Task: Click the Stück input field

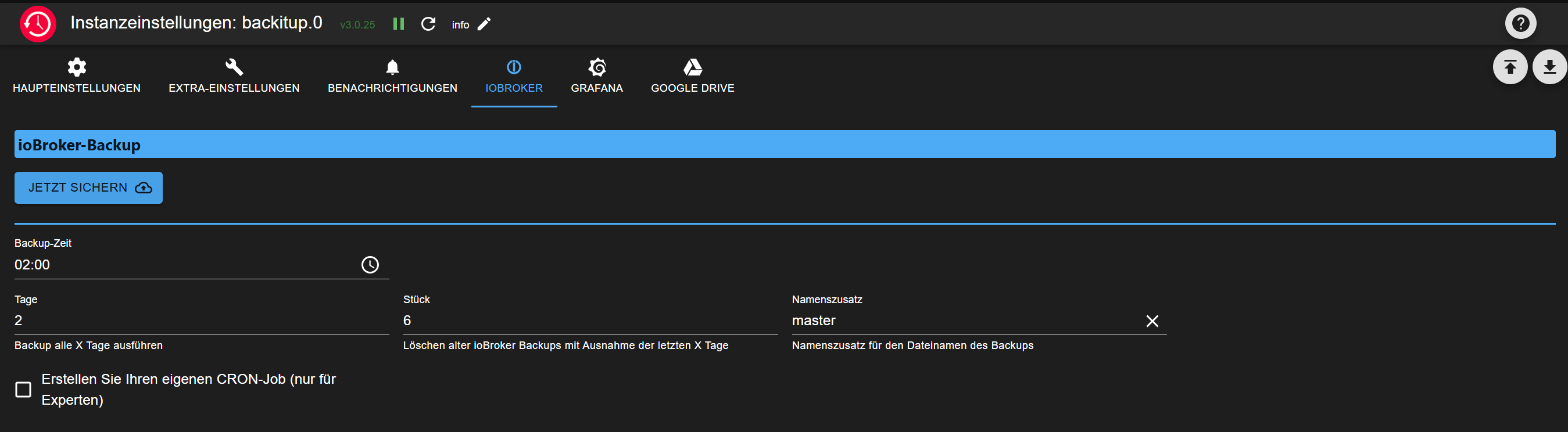Action: coord(589,321)
